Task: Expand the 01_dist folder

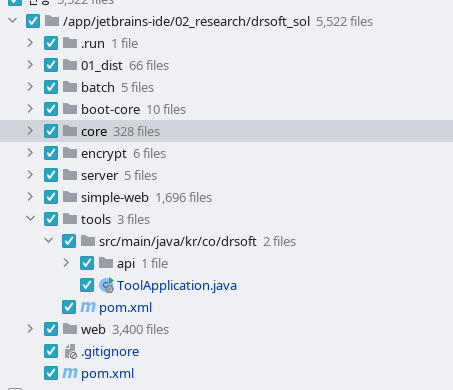Action: 30,65
